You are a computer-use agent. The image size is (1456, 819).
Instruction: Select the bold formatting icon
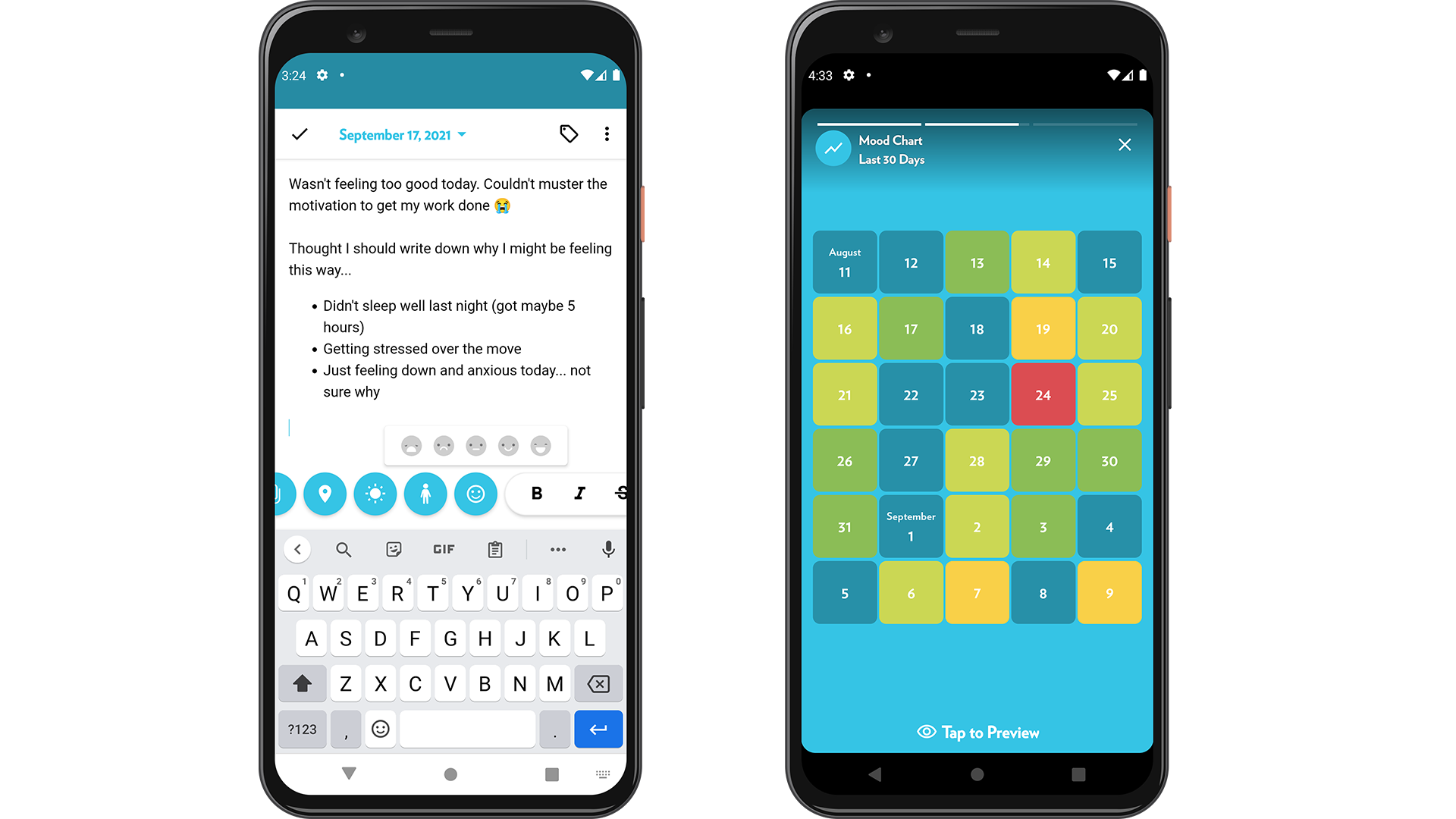point(536,493)
